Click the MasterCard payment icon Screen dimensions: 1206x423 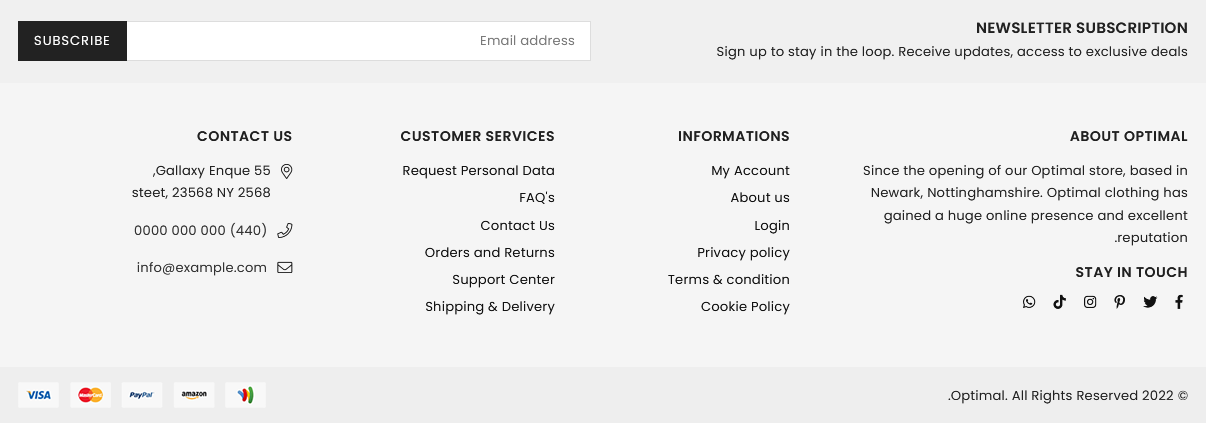90,395
